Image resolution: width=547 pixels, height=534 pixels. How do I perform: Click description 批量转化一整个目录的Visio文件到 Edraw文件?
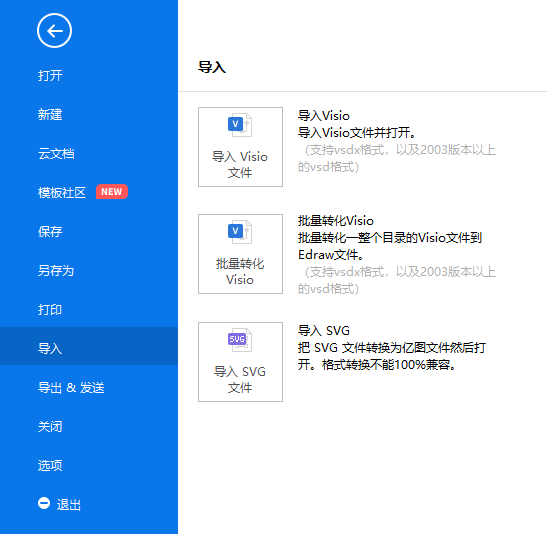coord(390,246)
